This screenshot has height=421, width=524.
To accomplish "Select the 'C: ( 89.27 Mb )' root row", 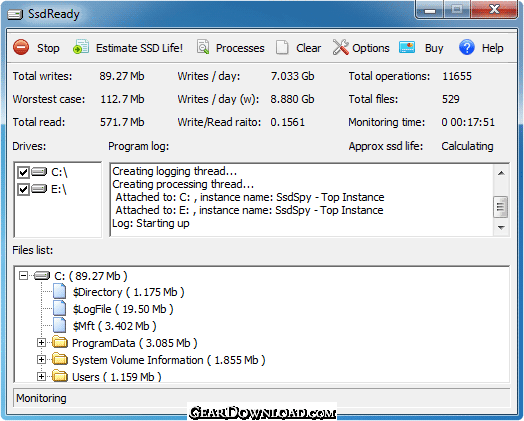I will click(91, 276).
